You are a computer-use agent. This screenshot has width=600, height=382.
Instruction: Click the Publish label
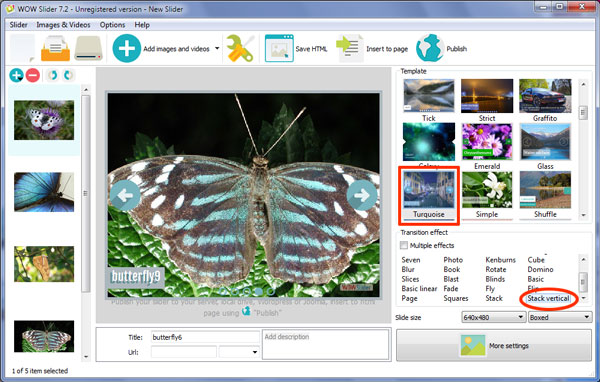pos(457,49)
